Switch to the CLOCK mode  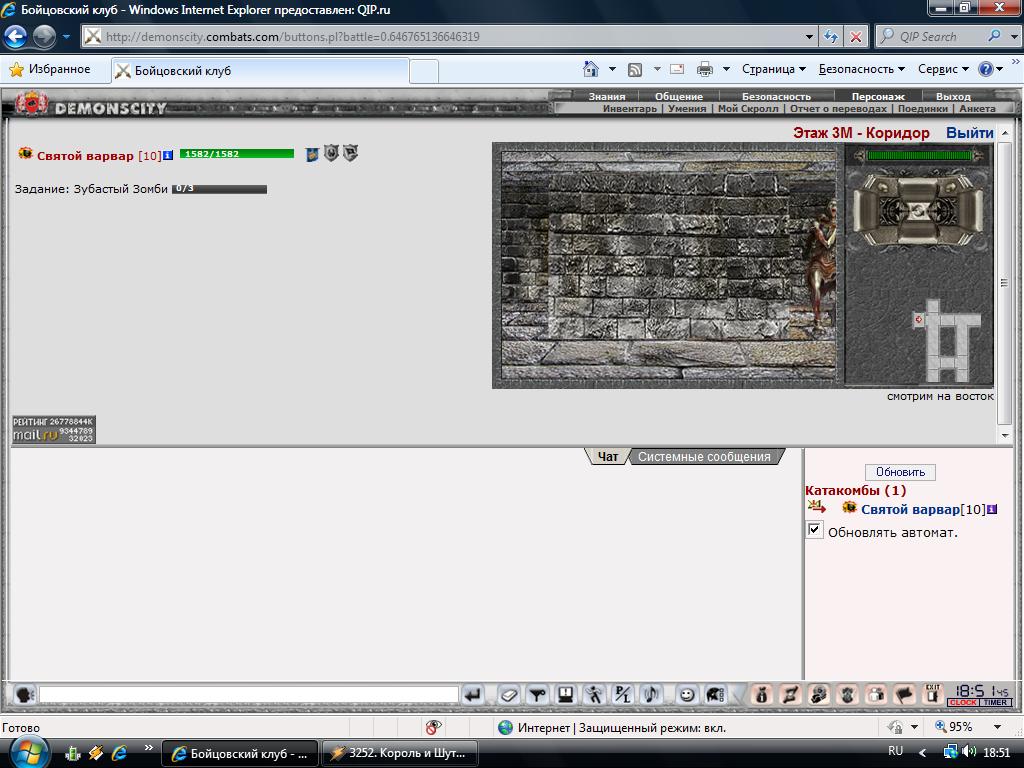coord(963,703)
